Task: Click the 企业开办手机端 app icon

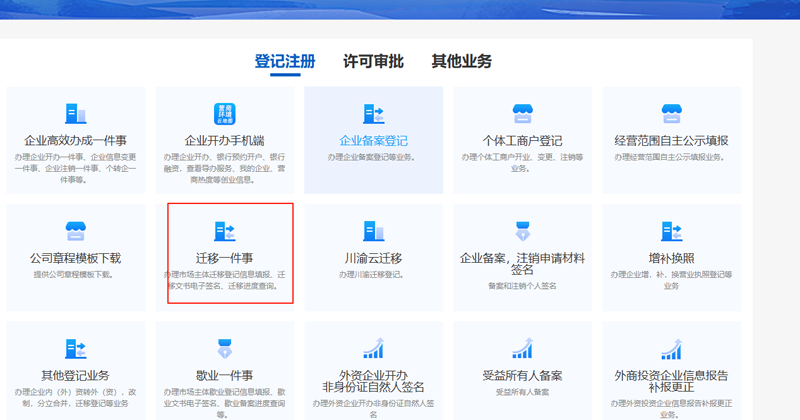Action: pyautogui.click(x=224, y=114)
